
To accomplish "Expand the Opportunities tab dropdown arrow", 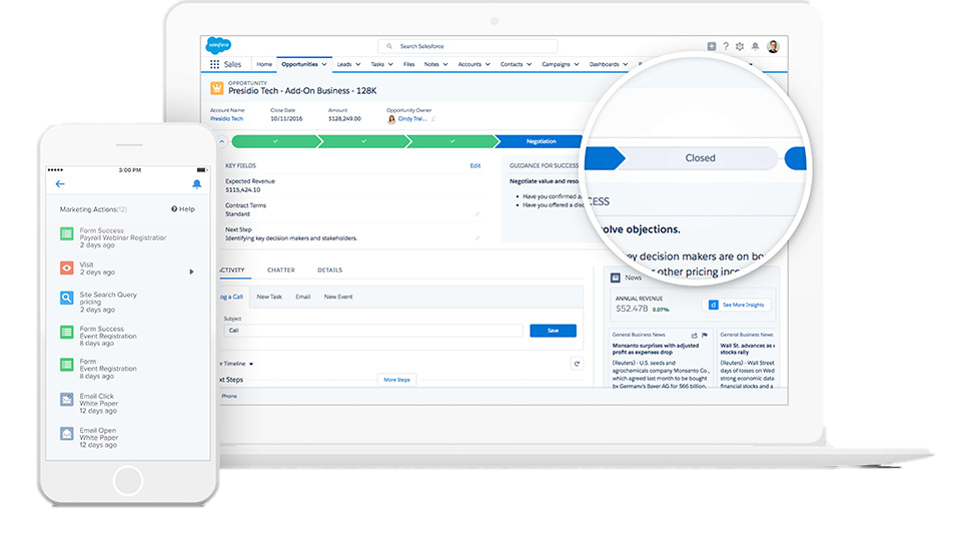I will (x=324, y=64).
